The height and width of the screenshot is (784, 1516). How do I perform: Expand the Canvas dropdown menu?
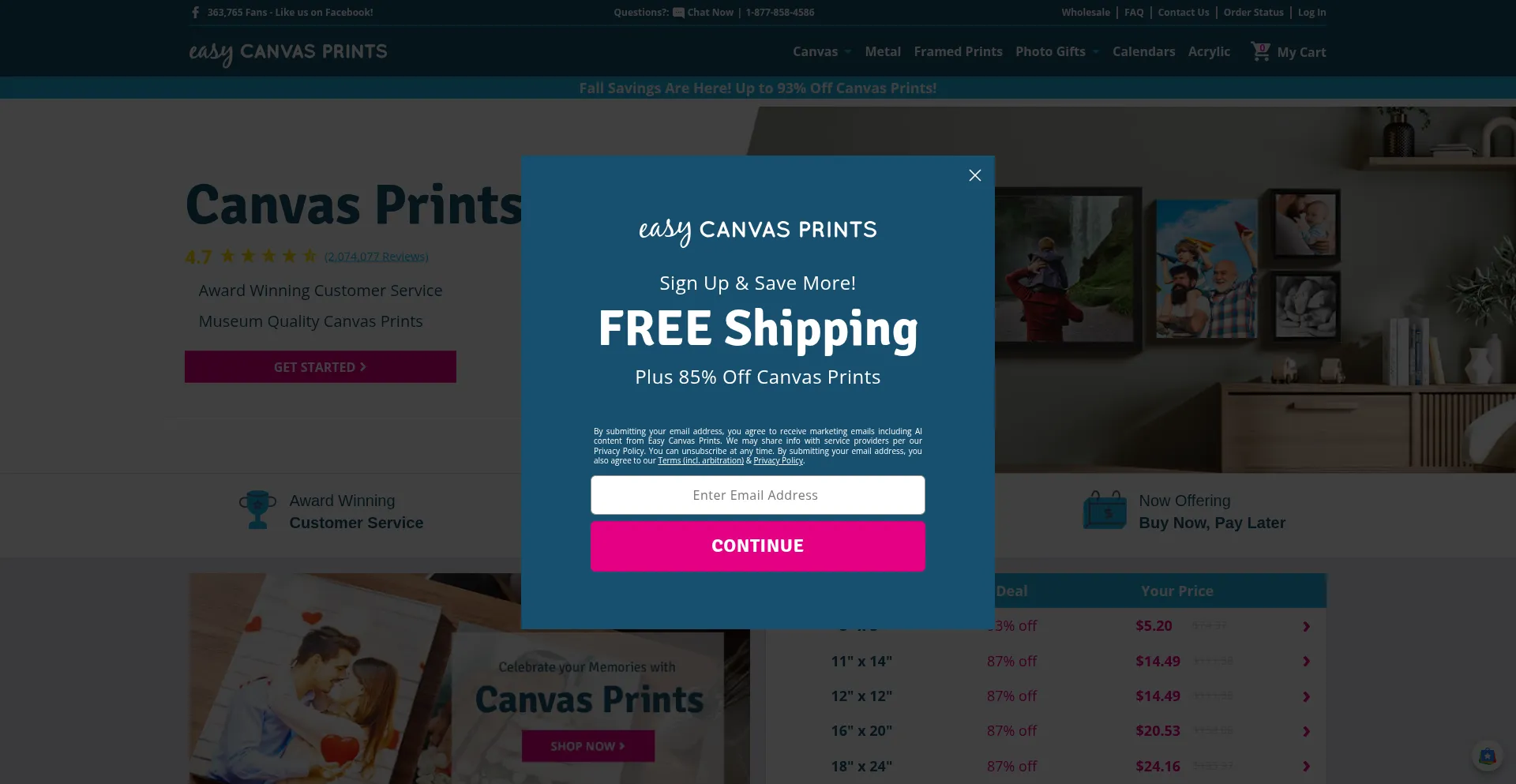click(822, 52)
